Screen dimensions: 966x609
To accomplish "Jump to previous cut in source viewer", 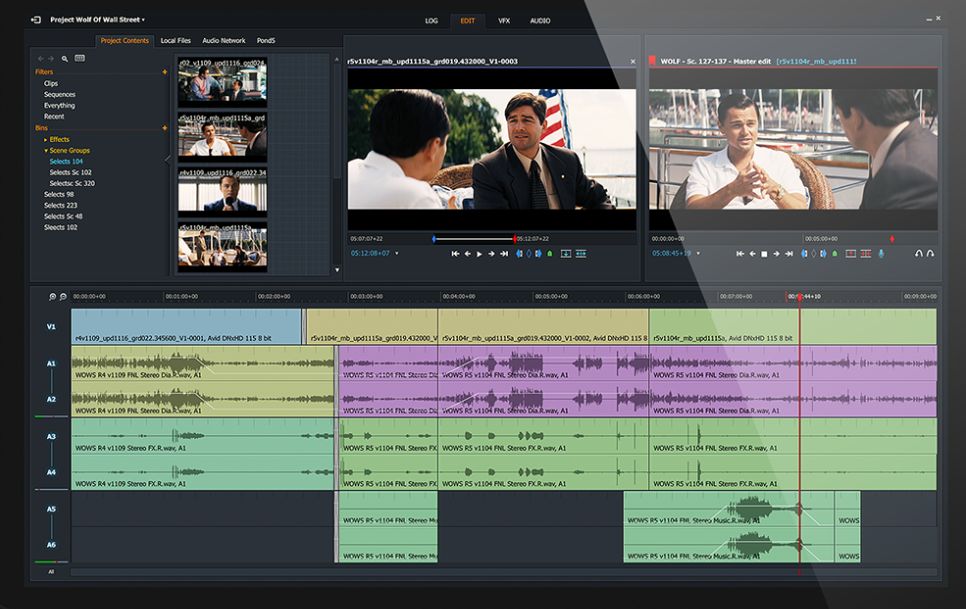I will tap(455, 254).
